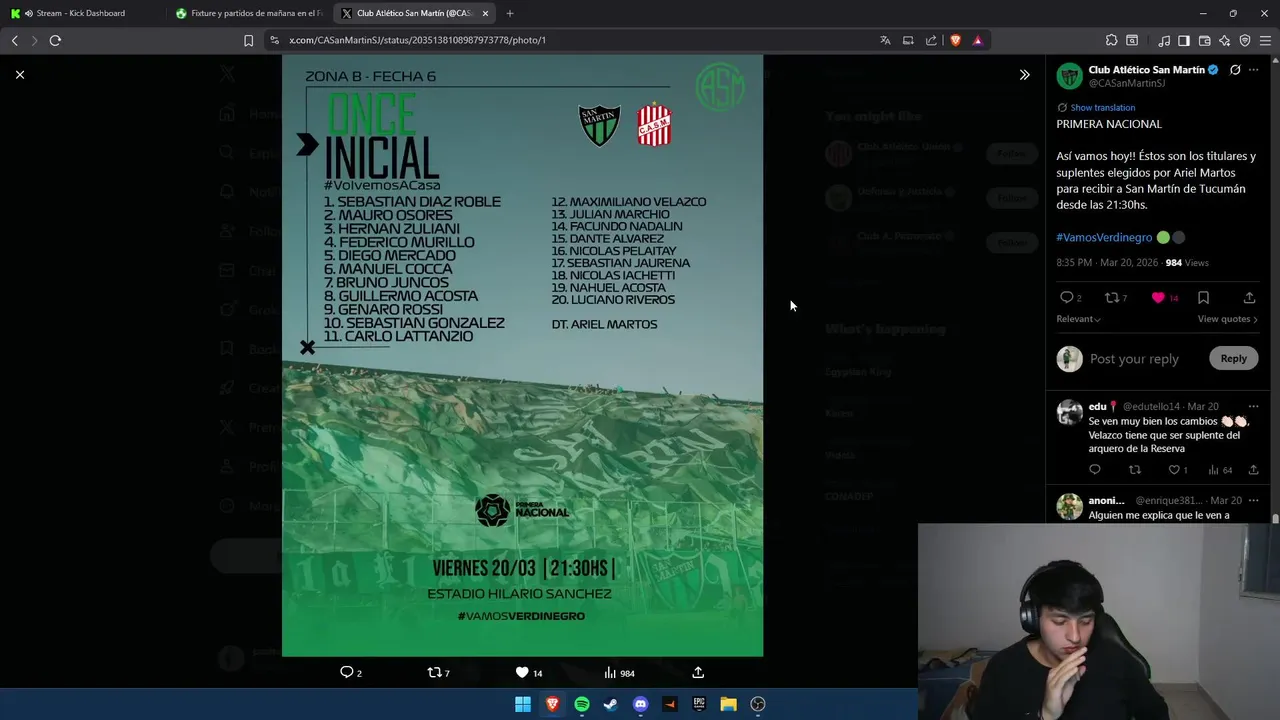This screenshot has height=720, width=1280.
Task: Reload the current page
Action: pyautogui.click(x=55, y=40)
